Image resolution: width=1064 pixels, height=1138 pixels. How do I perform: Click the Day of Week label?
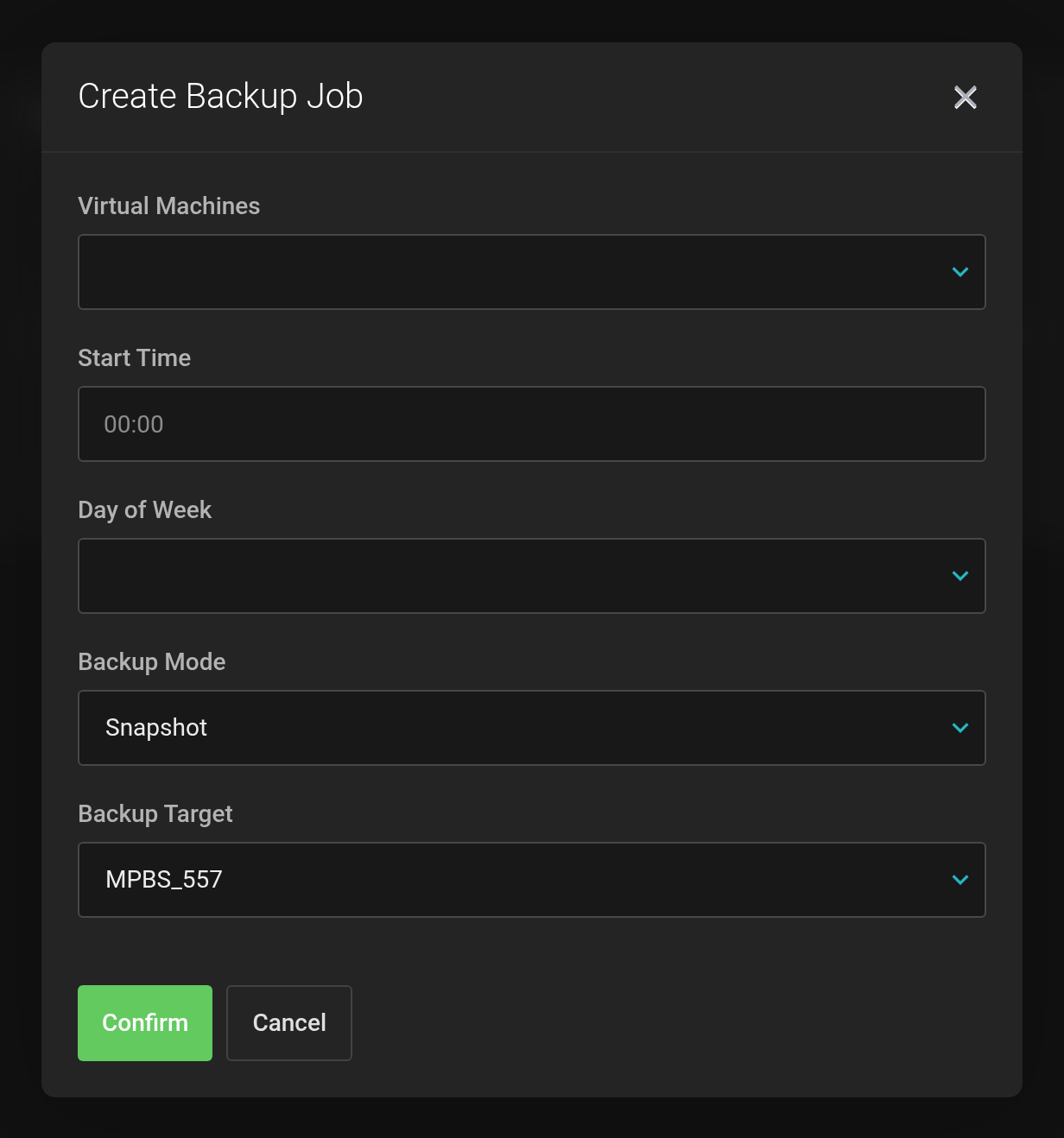pos(145,510)
